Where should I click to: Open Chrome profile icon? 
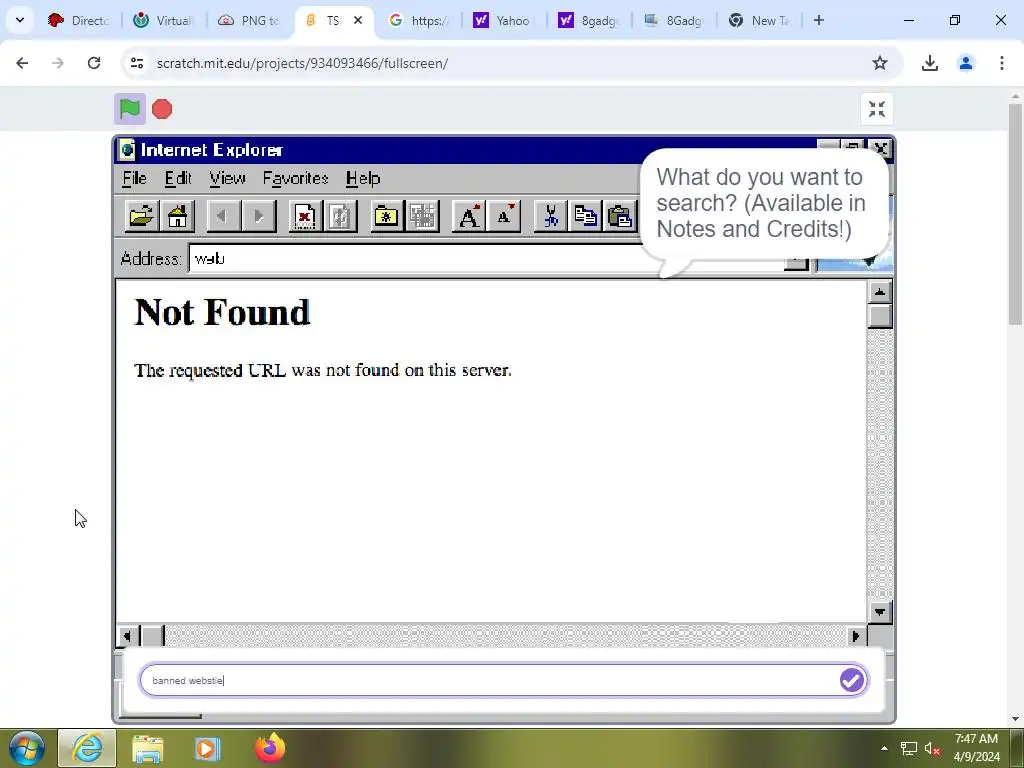[x=966, y=63]
